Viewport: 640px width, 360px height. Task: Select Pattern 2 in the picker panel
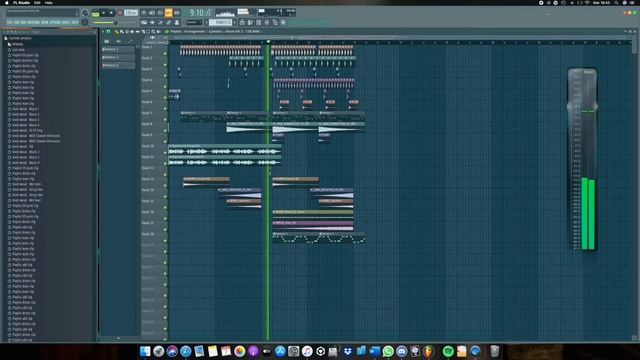pyautogui.click(x=118, y=58)
